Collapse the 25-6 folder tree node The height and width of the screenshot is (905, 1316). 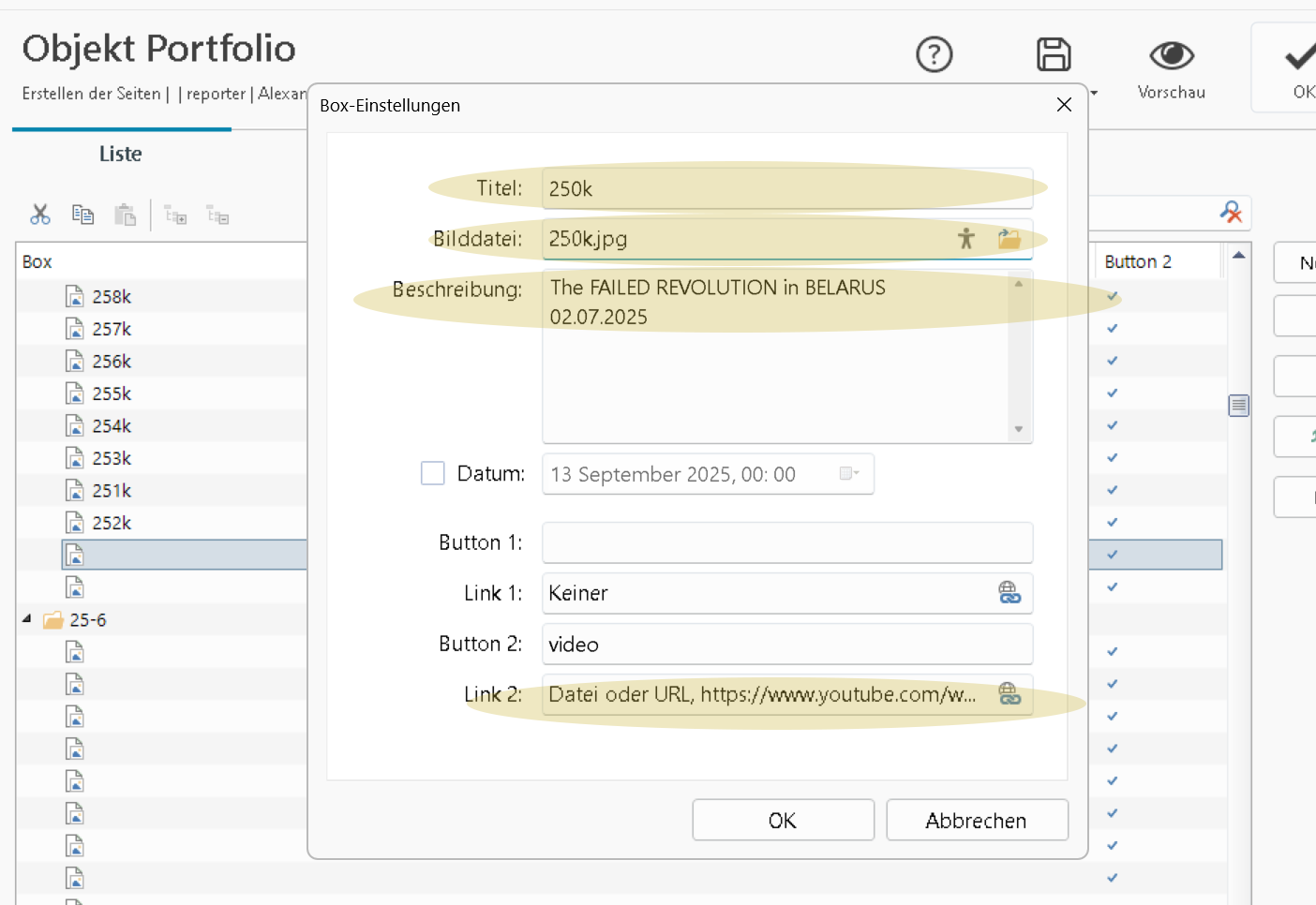tap(27, 619)
